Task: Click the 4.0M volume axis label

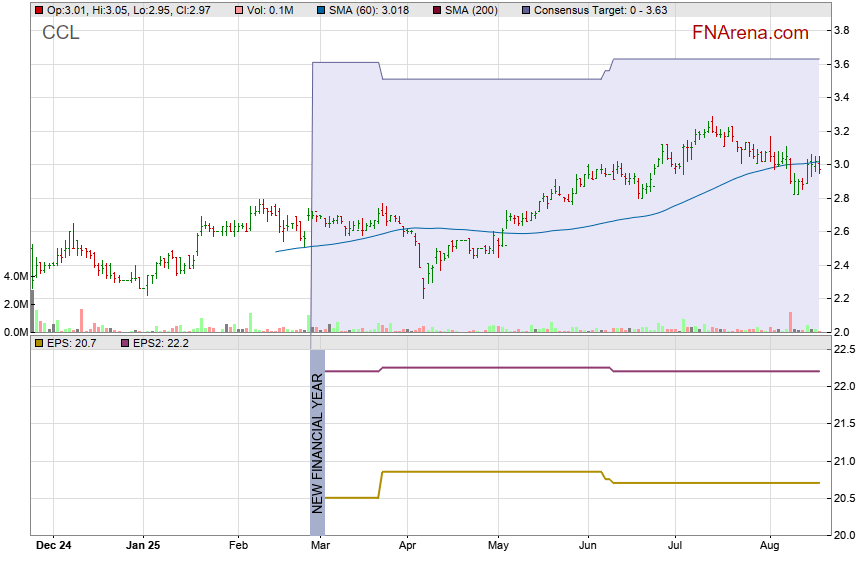Action: tap(15, 276)
